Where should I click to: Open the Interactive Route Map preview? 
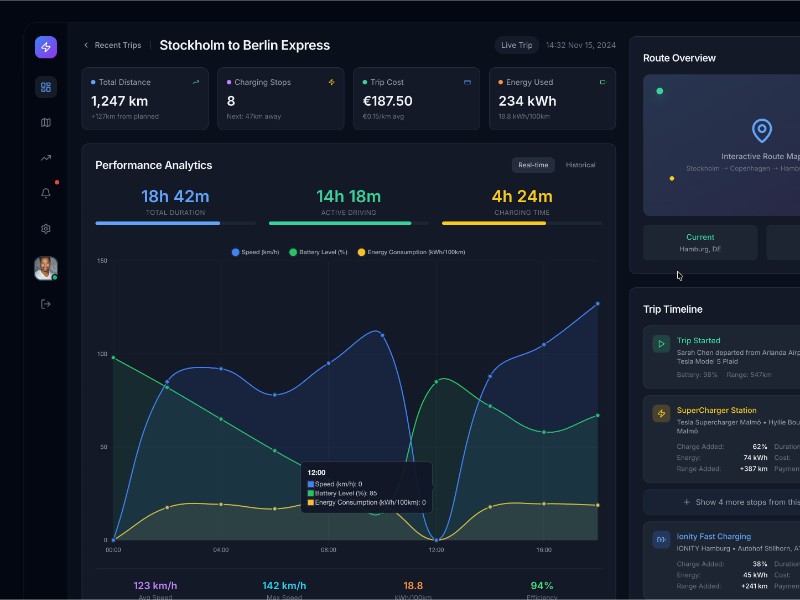pos(762,140)
